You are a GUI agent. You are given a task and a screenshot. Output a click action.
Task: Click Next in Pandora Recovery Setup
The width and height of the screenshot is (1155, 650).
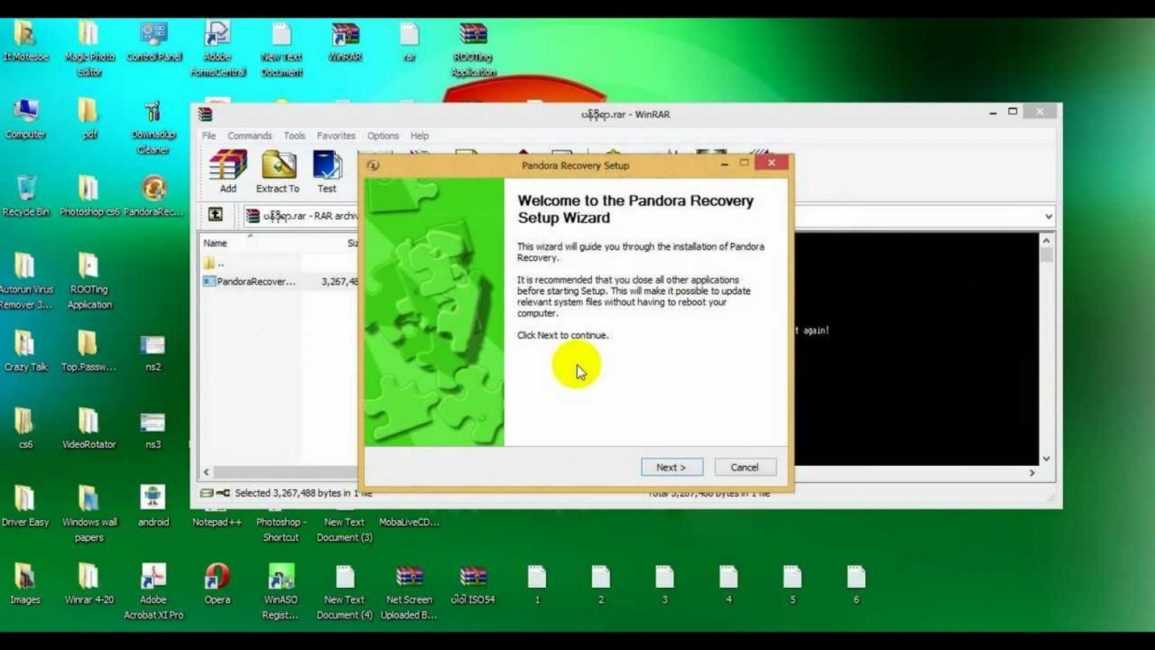[x=671, y=467]
